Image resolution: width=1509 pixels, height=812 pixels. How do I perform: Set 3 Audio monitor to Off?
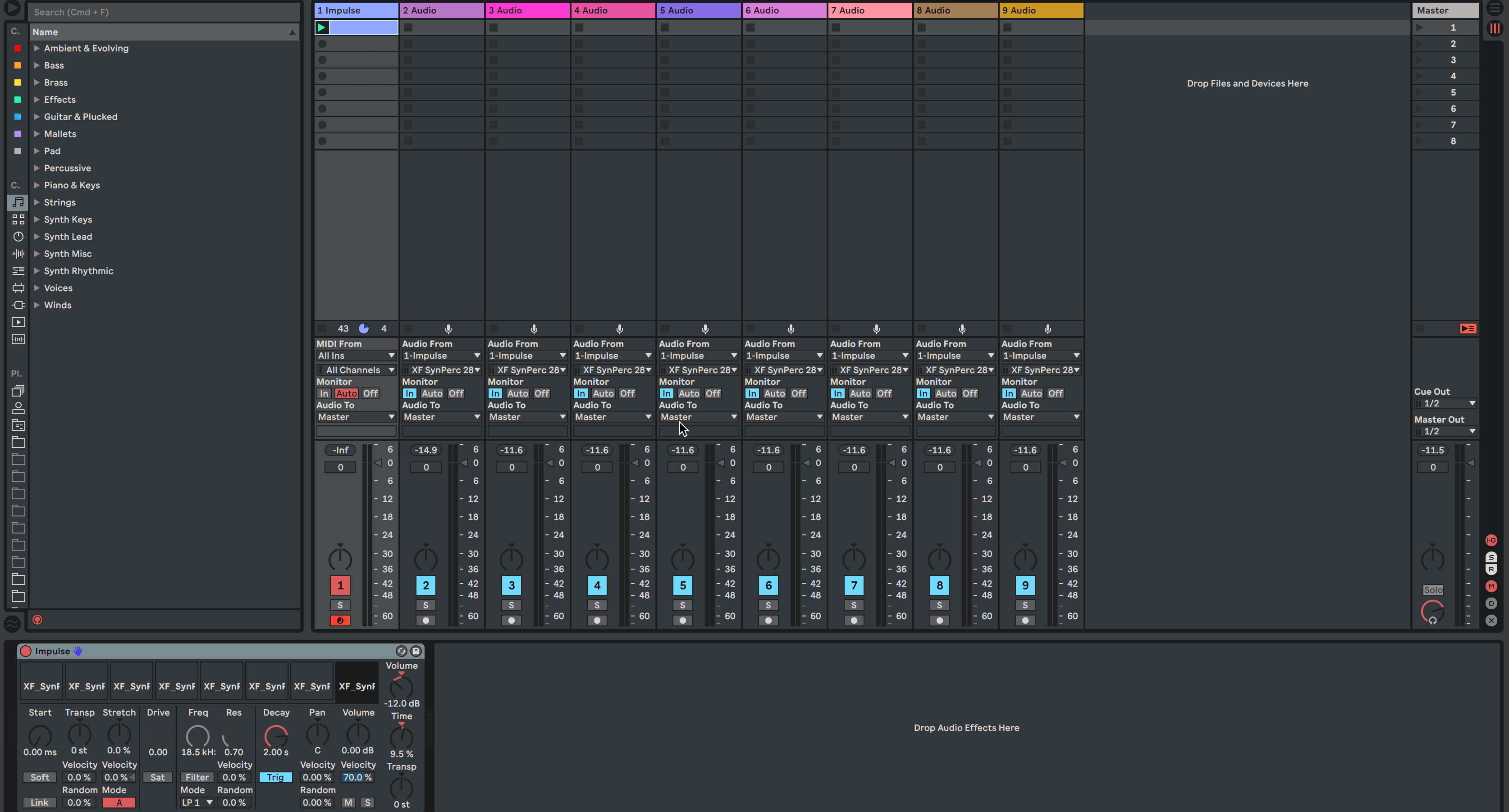click(x=541, y=394)
